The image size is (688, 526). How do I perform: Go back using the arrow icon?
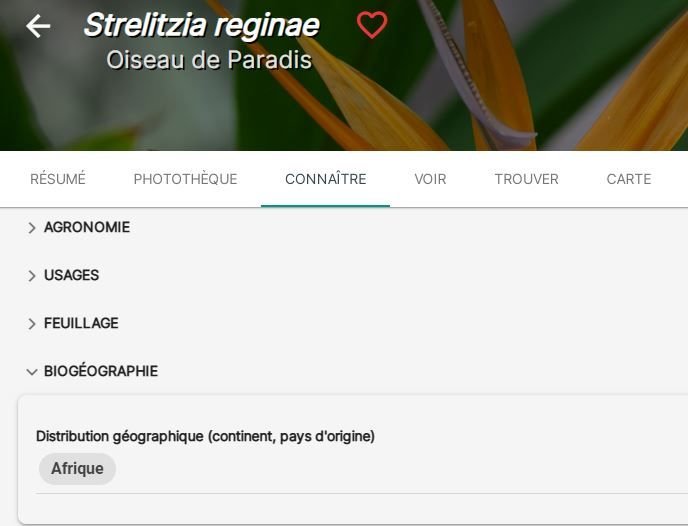point(38,26)
